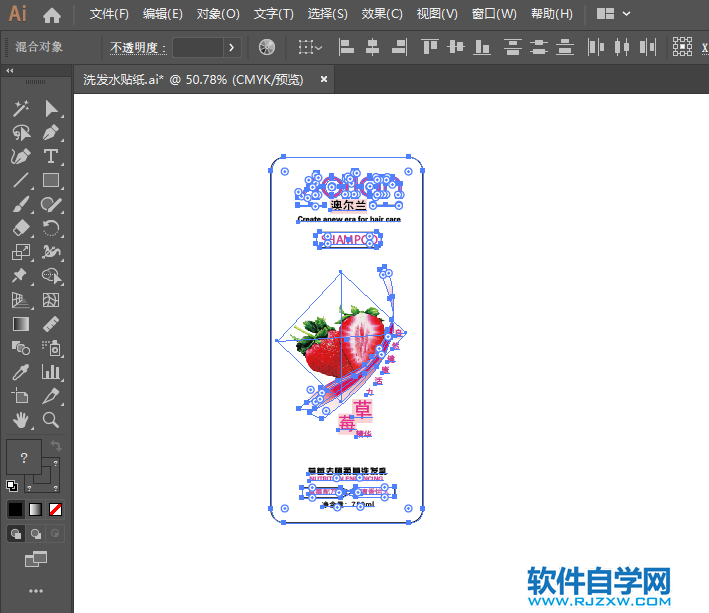The height and width of the screenshot is (613, 709).
Task: Select the Direct Selection arrow tool
Action: pyautogui.click(x=51, y=108)
